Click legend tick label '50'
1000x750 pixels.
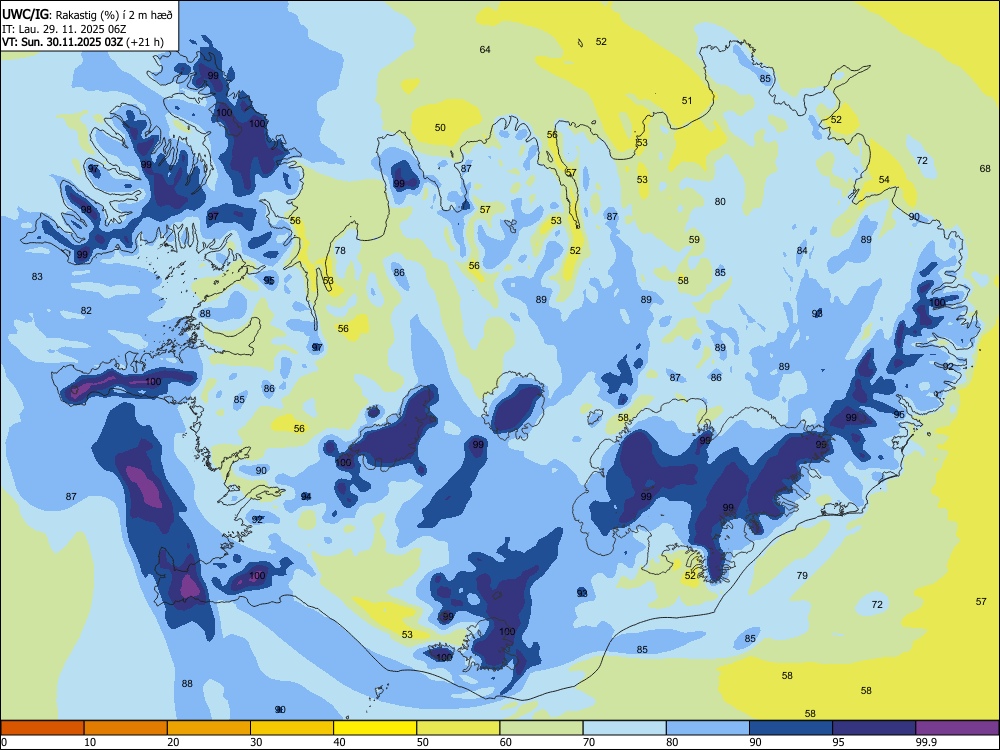coord(422,742)
